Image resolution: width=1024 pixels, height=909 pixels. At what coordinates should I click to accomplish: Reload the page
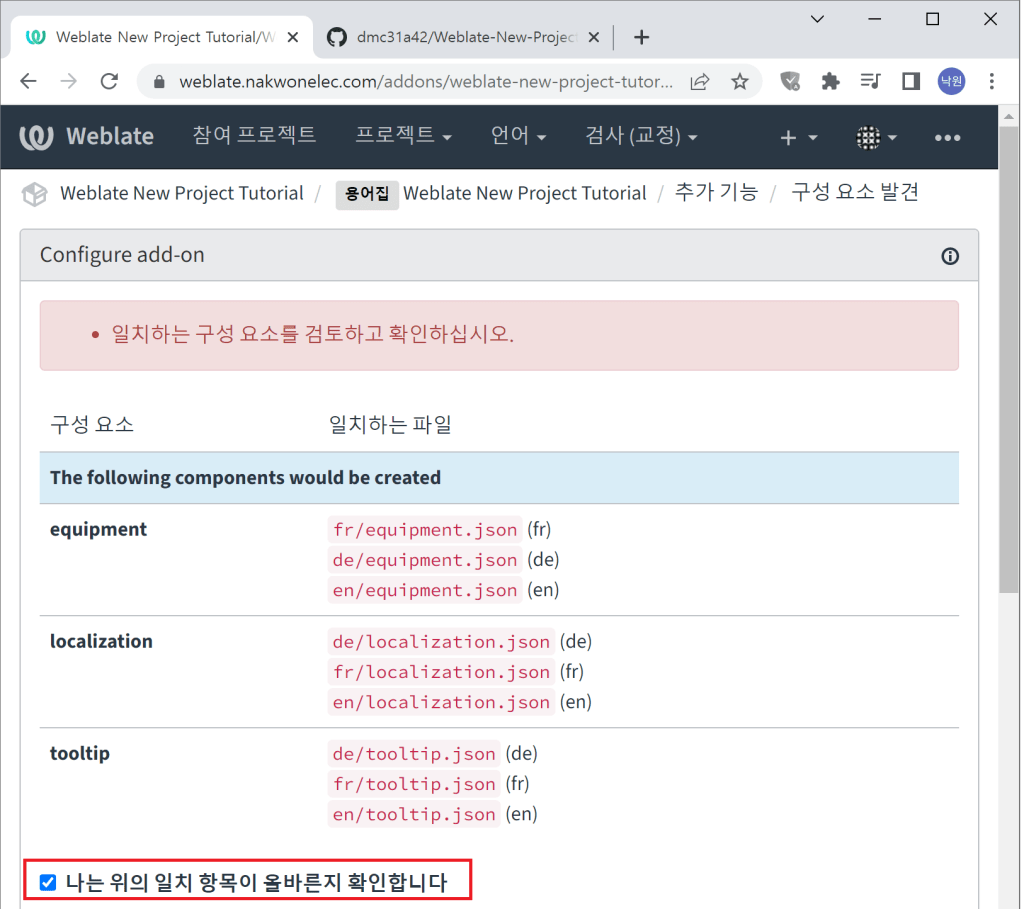point(110,81)
